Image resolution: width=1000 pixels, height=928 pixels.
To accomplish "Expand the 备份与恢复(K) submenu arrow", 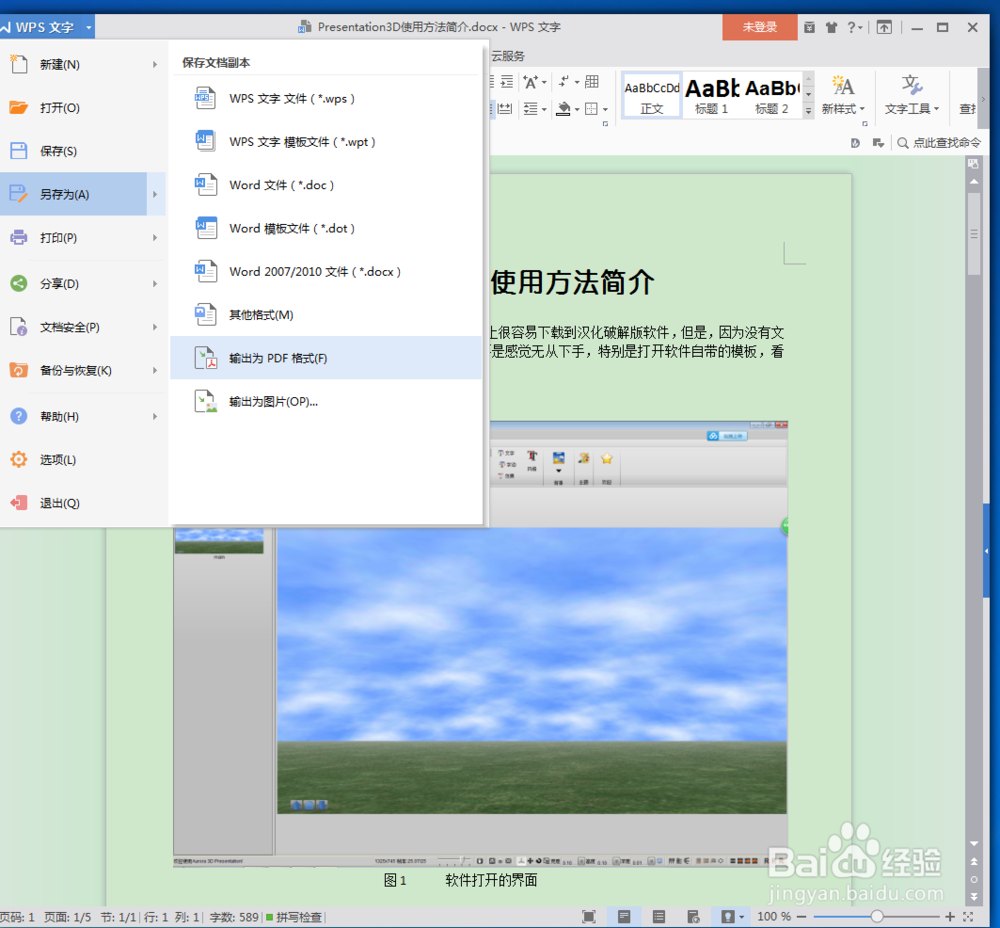I will [155, 370].
